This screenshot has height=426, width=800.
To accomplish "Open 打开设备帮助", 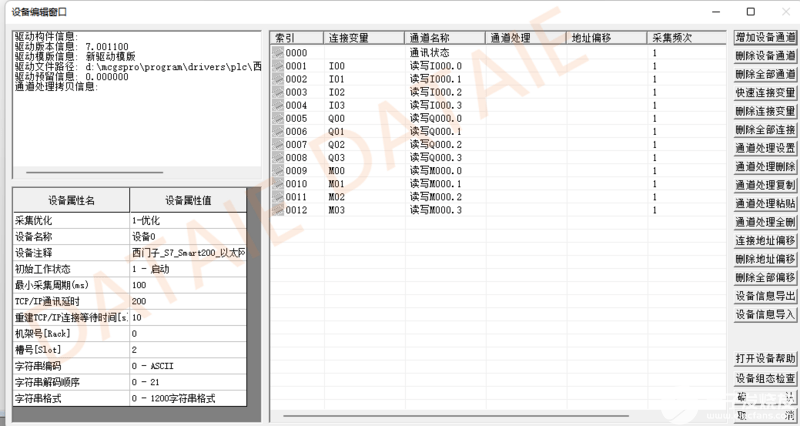I will [765, 359].
